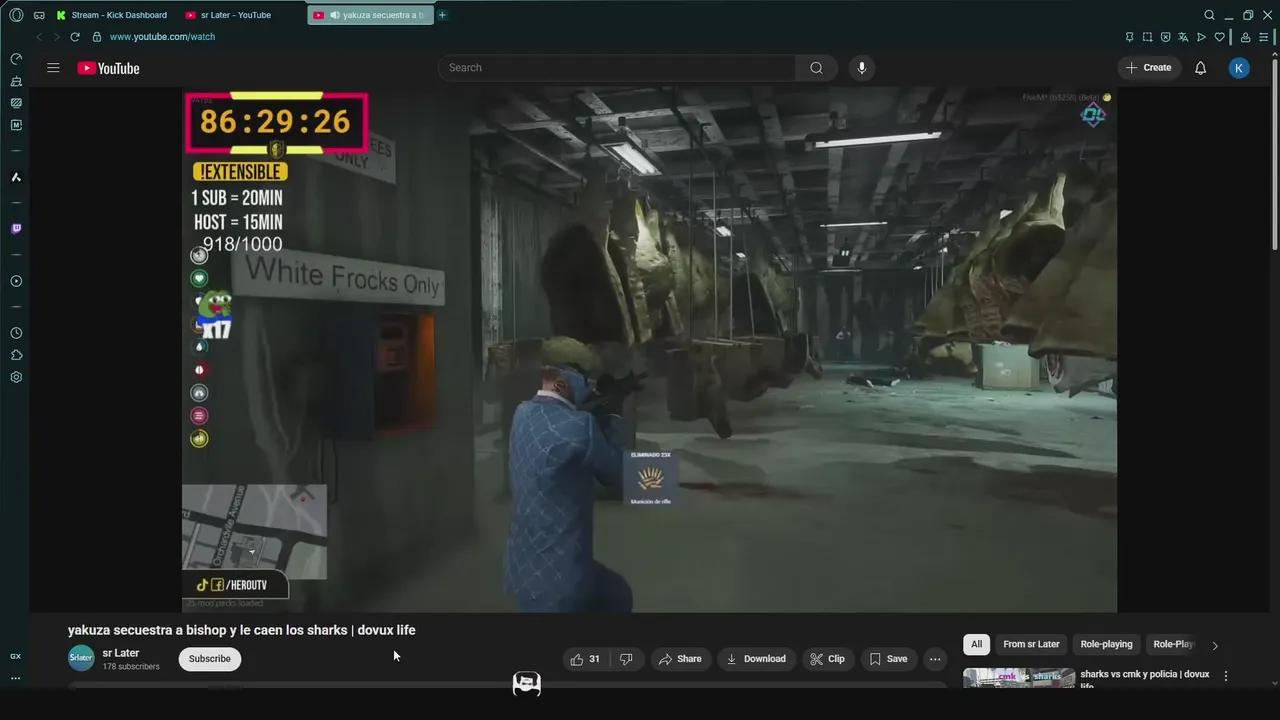
Task: Select the From sr Later chip
Action: pos(1031,645)
